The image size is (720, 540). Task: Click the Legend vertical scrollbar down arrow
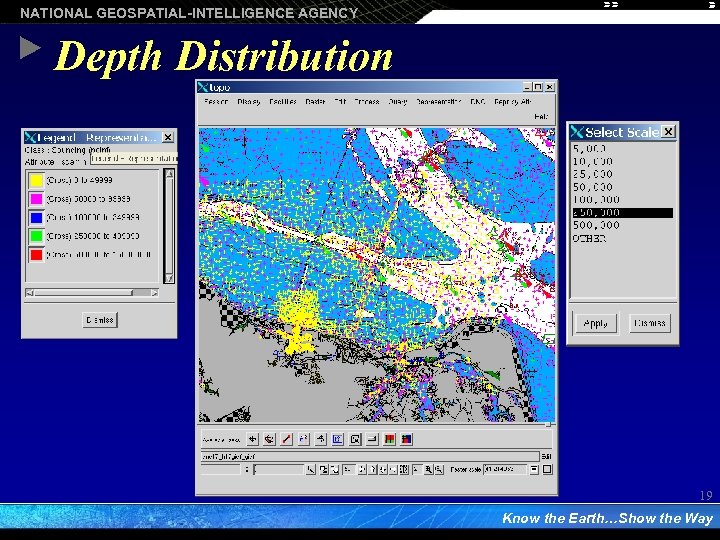(169, 278)
